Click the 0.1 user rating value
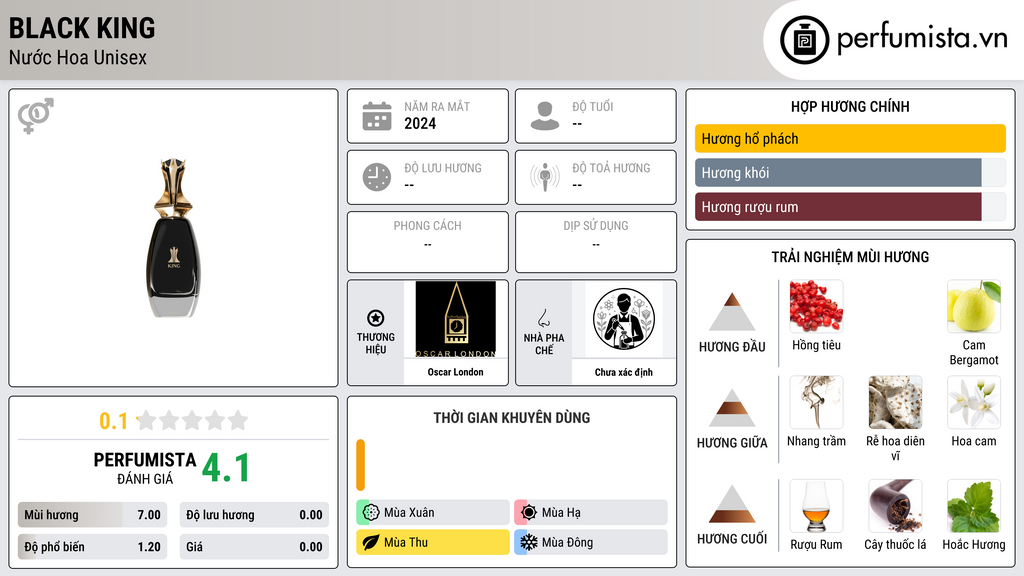 [114, 421]
